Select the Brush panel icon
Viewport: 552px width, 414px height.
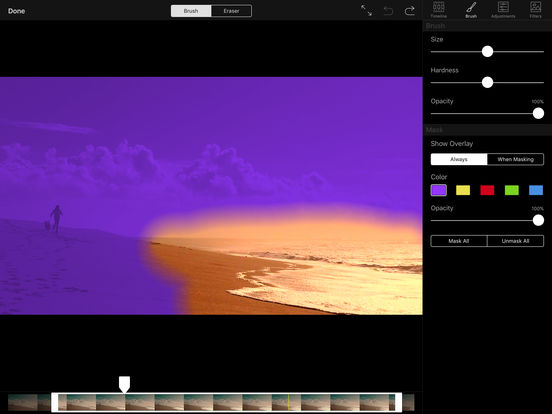tap(471, 10)
